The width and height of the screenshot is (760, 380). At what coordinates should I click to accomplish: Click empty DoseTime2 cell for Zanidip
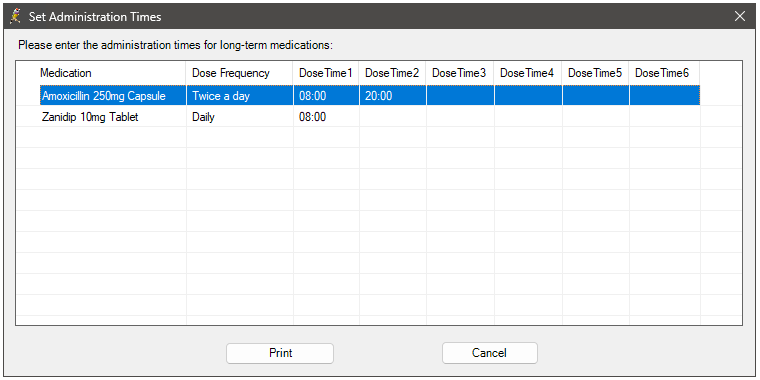click(x=393, y=117)
